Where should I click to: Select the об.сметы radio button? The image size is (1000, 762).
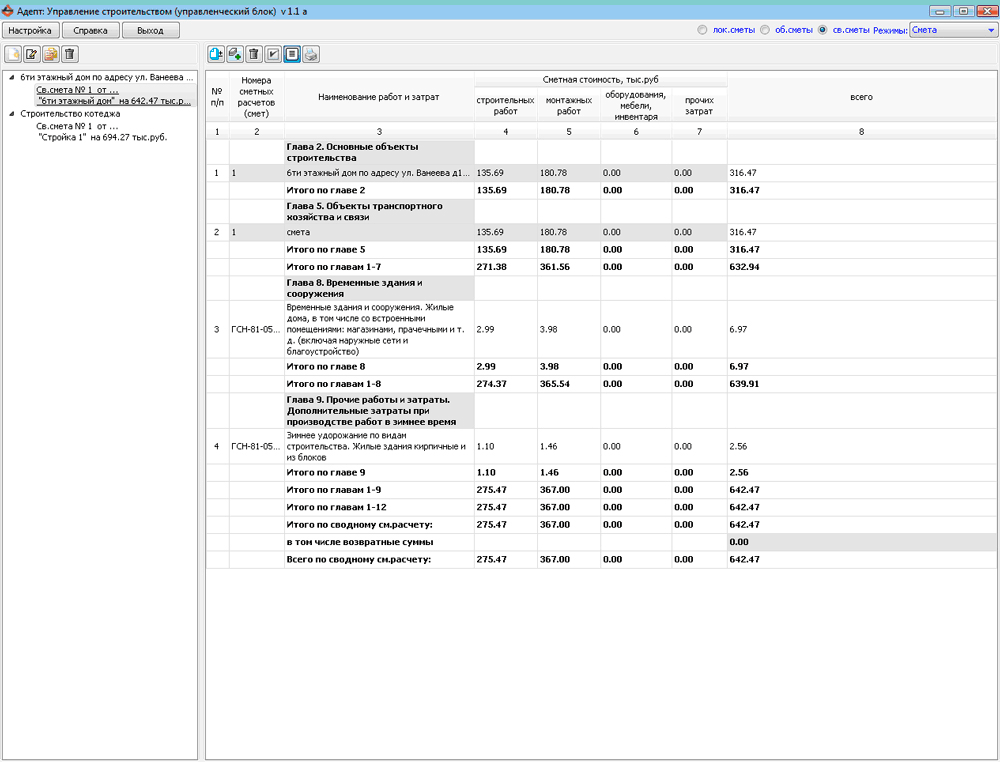(765, 30)
